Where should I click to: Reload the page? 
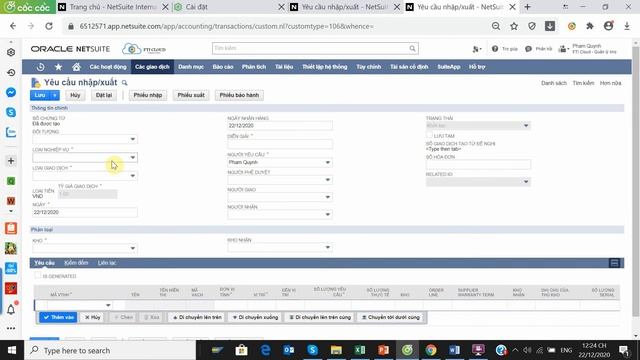coord(49,26)
